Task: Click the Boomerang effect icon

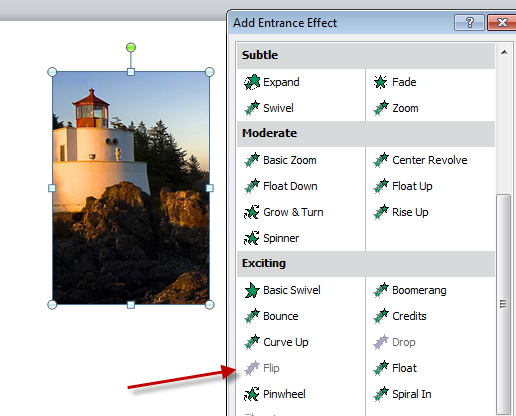Action: coord(381,290)
